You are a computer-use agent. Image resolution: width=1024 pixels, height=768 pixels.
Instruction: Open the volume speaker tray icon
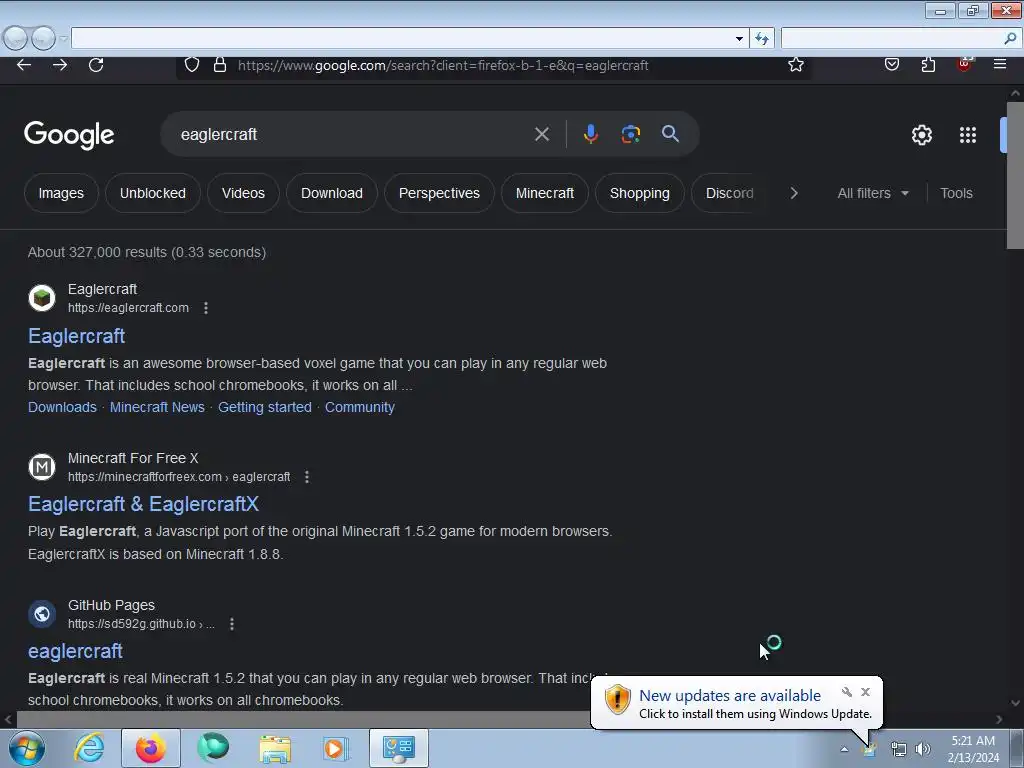[923, 749]
